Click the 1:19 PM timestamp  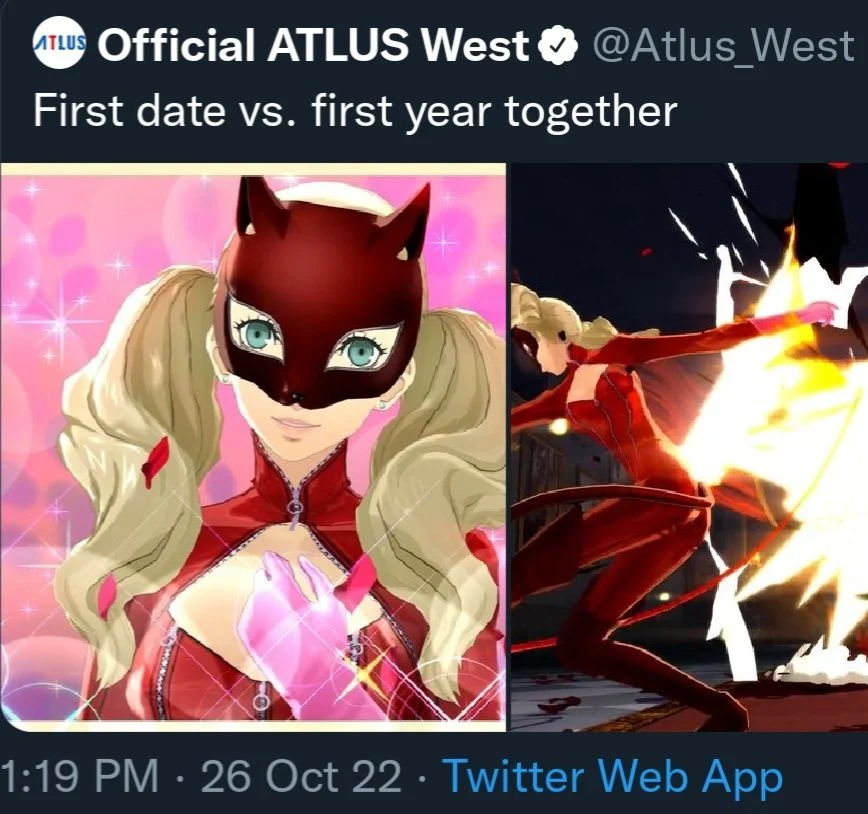[x=79, y=775]
